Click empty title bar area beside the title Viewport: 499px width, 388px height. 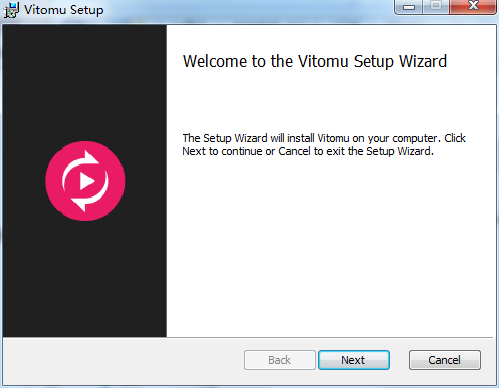tap(247, 10)
